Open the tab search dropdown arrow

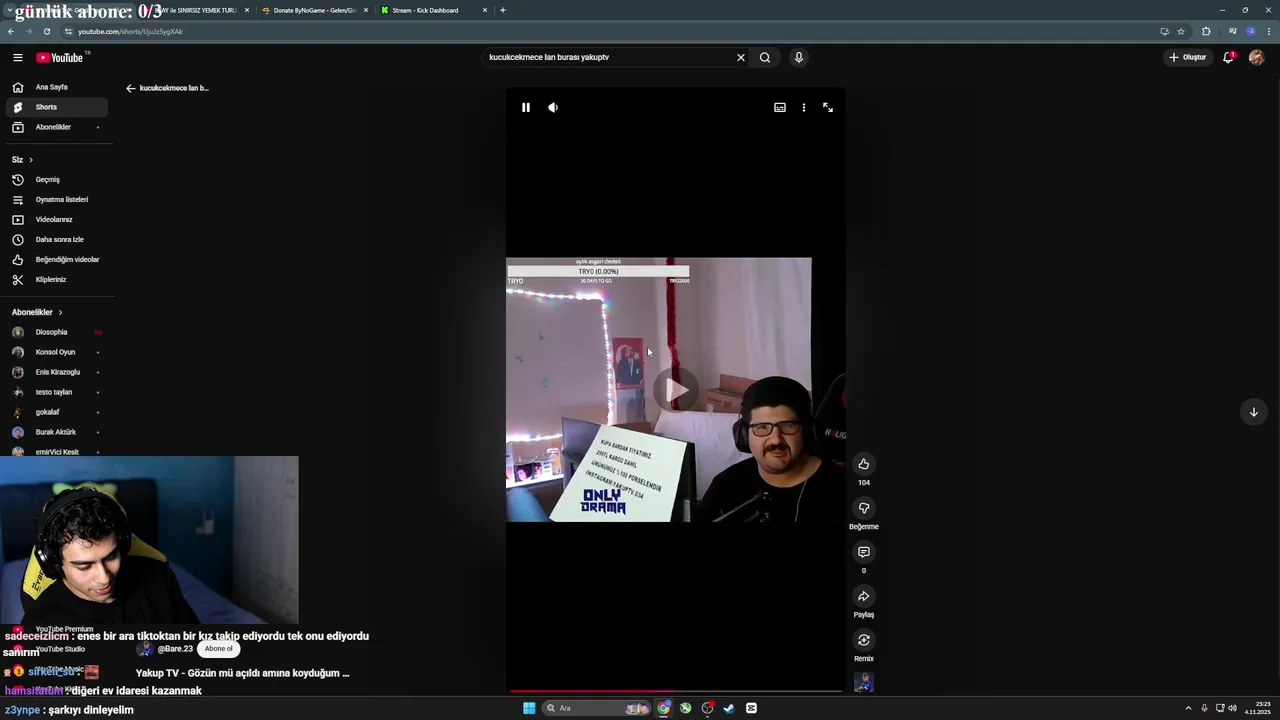pos(8,10)
